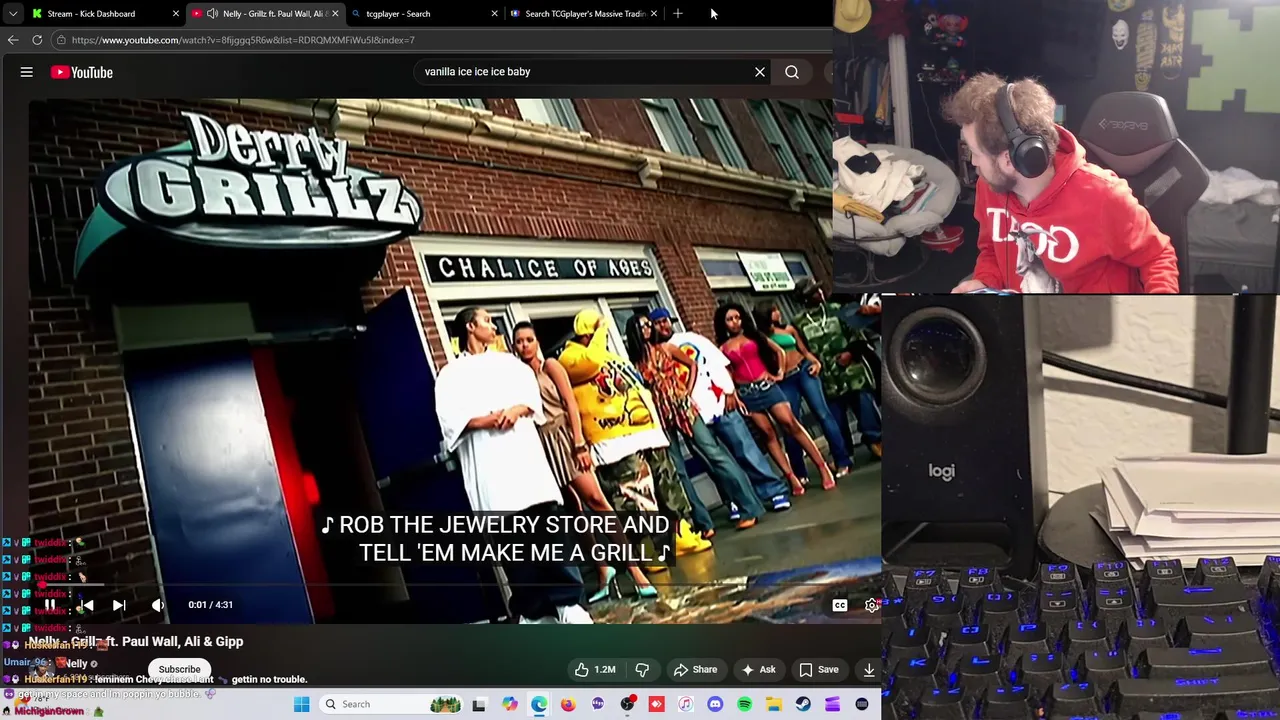
Task: Click the magnifier search button on YouTube
Action: [x=792, y=72]
